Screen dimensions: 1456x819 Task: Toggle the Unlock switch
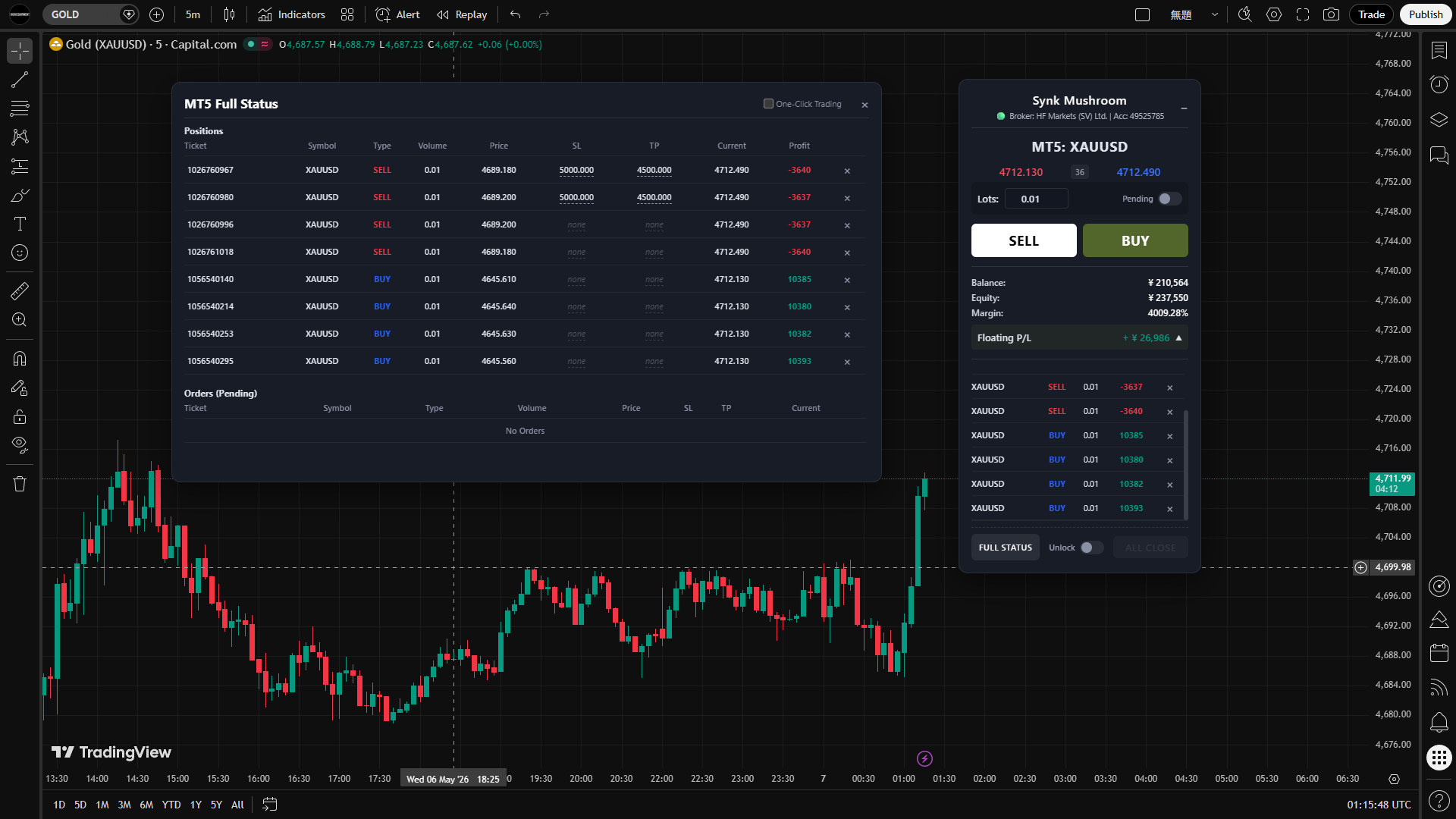pyautogui.click(x=1092, y=548)
